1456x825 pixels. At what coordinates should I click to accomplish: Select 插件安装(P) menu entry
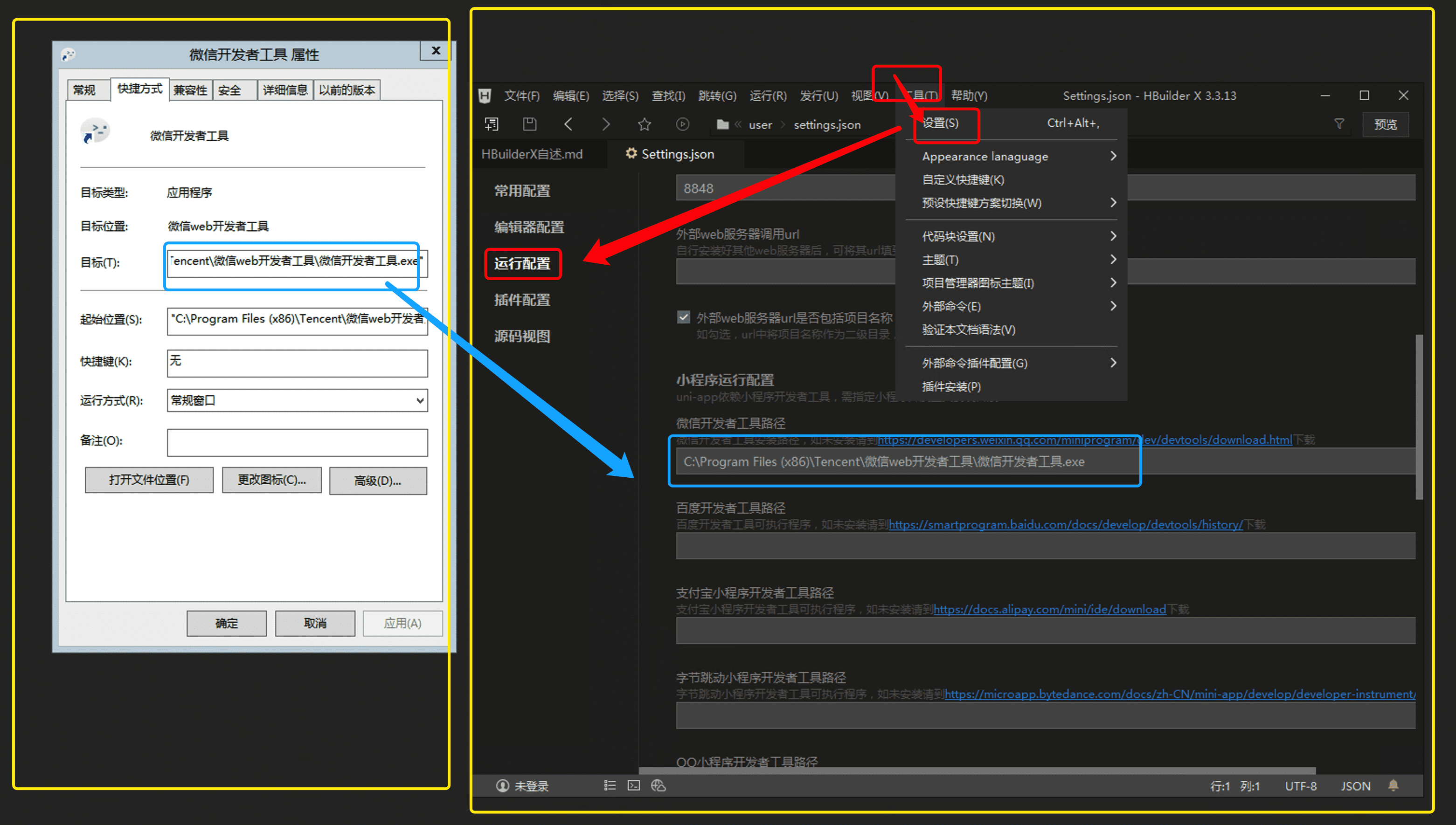[1011, 386]
